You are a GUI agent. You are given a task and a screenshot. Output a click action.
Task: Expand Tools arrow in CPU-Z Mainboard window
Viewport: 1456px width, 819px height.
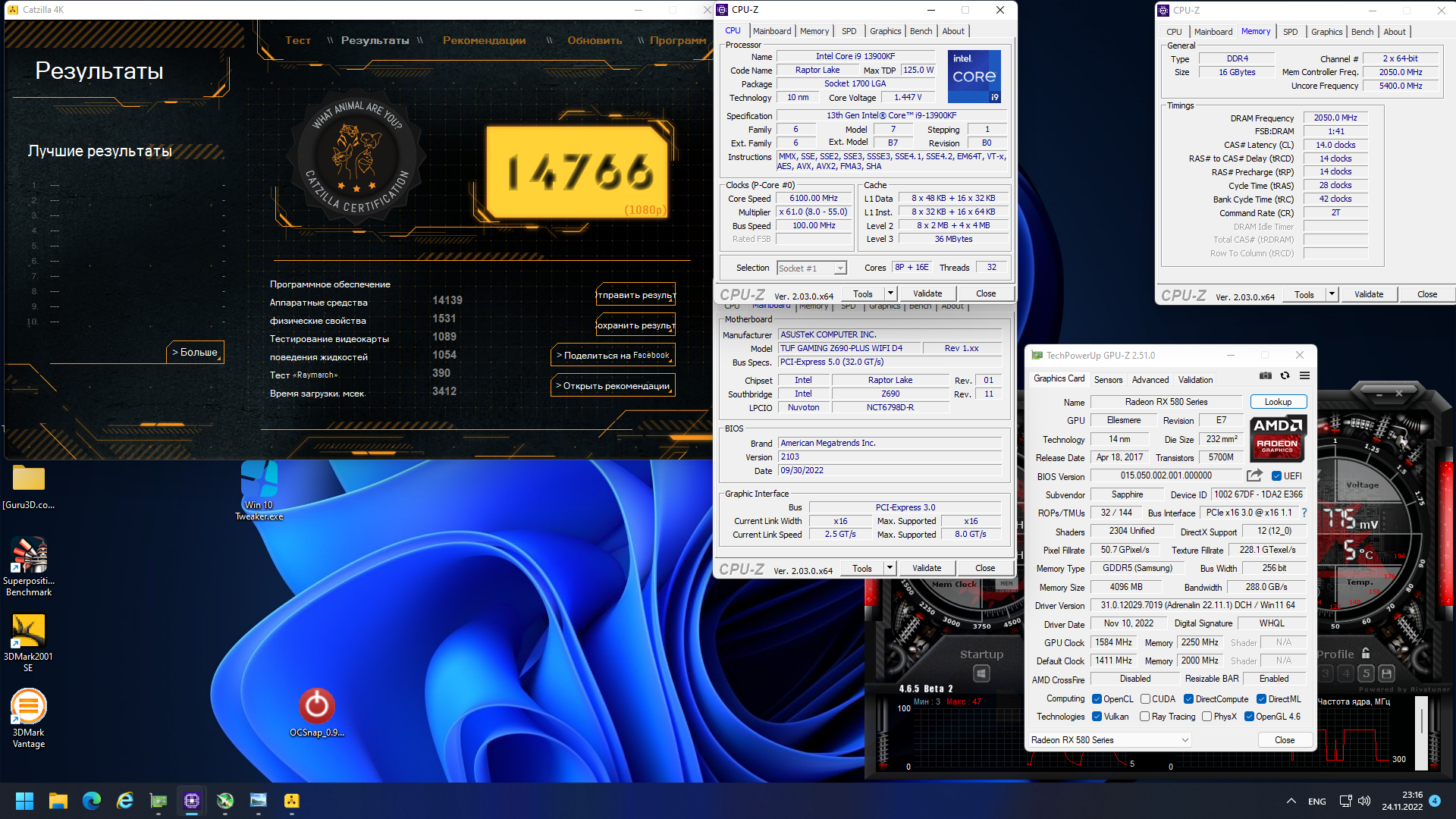point(890,568)
